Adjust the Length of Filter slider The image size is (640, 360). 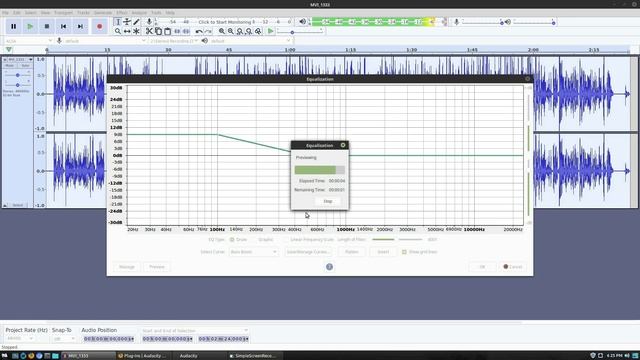pyautogui.click(x=397, y=240)
